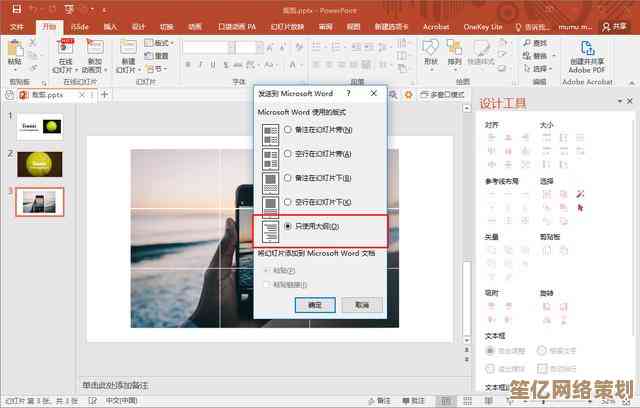
Task: Choose the notes below slides radio button
Action: (x=289, y=178)
